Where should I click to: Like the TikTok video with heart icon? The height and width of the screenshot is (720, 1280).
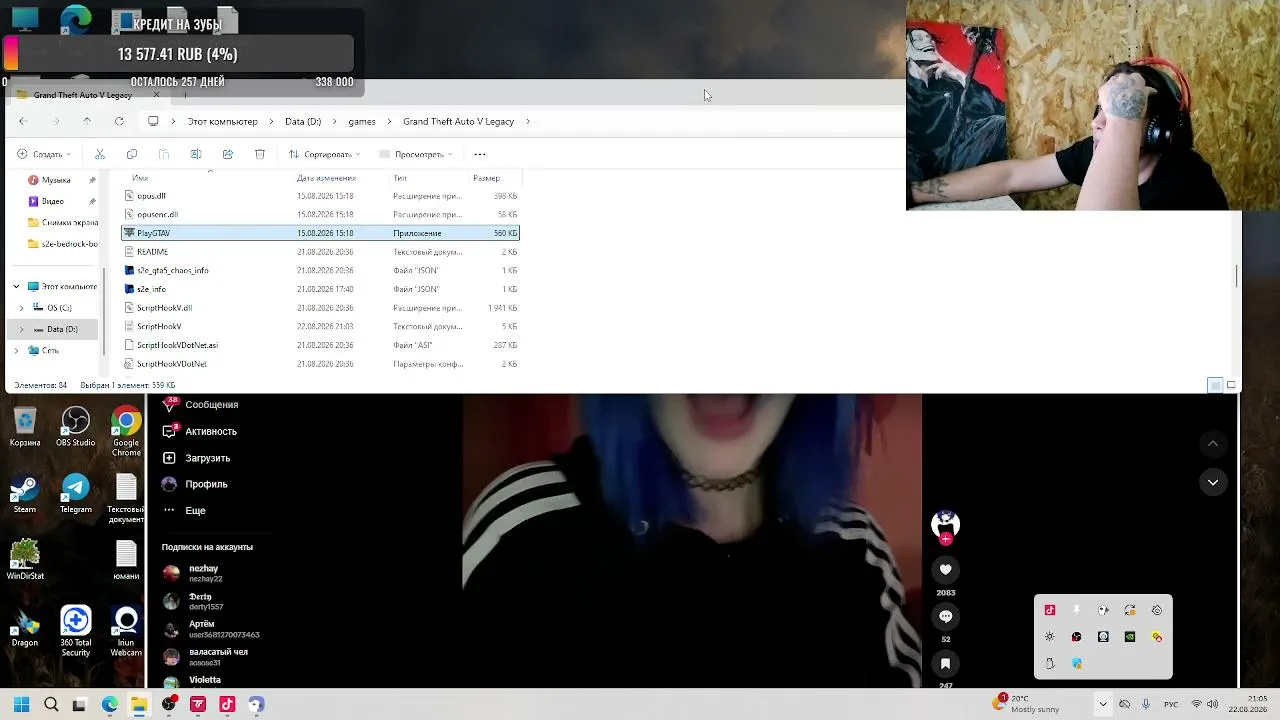(x=945, y=570)
